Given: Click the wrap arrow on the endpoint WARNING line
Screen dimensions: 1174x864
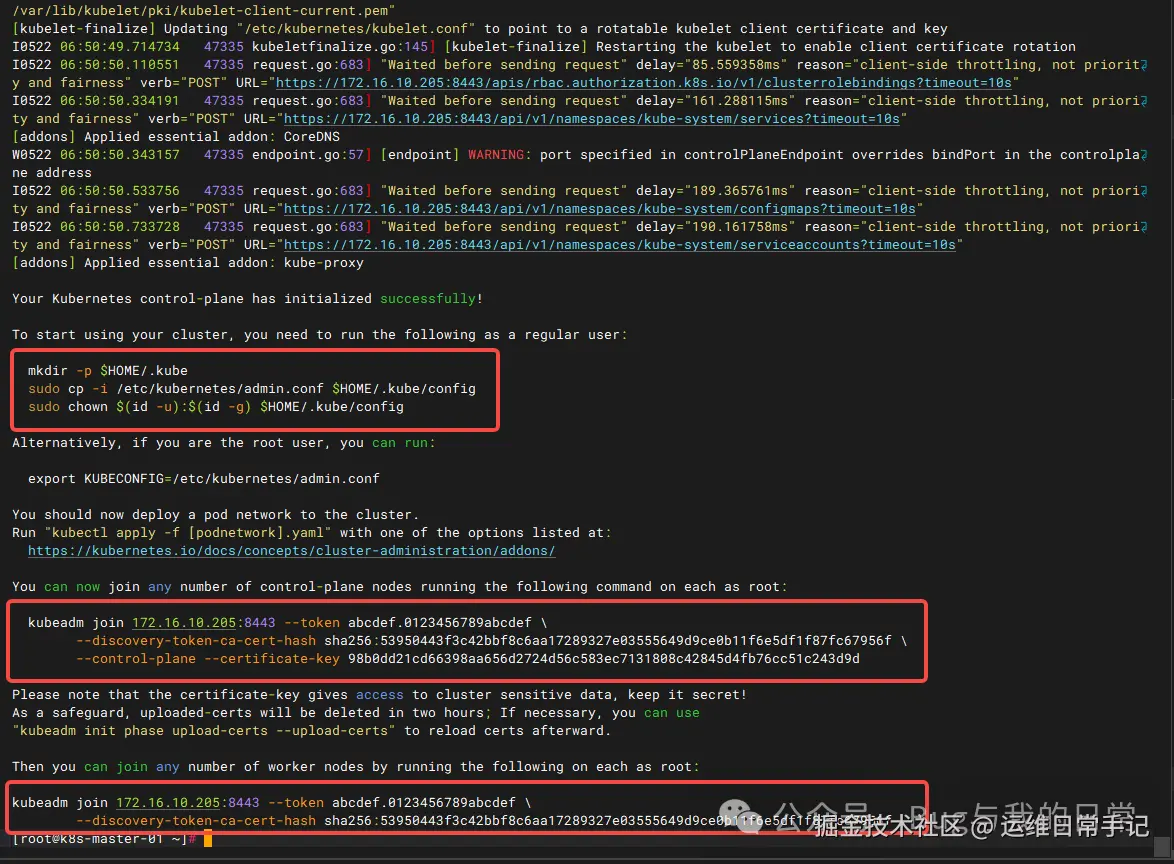Looking at the screenshot, I should 1144,155.
